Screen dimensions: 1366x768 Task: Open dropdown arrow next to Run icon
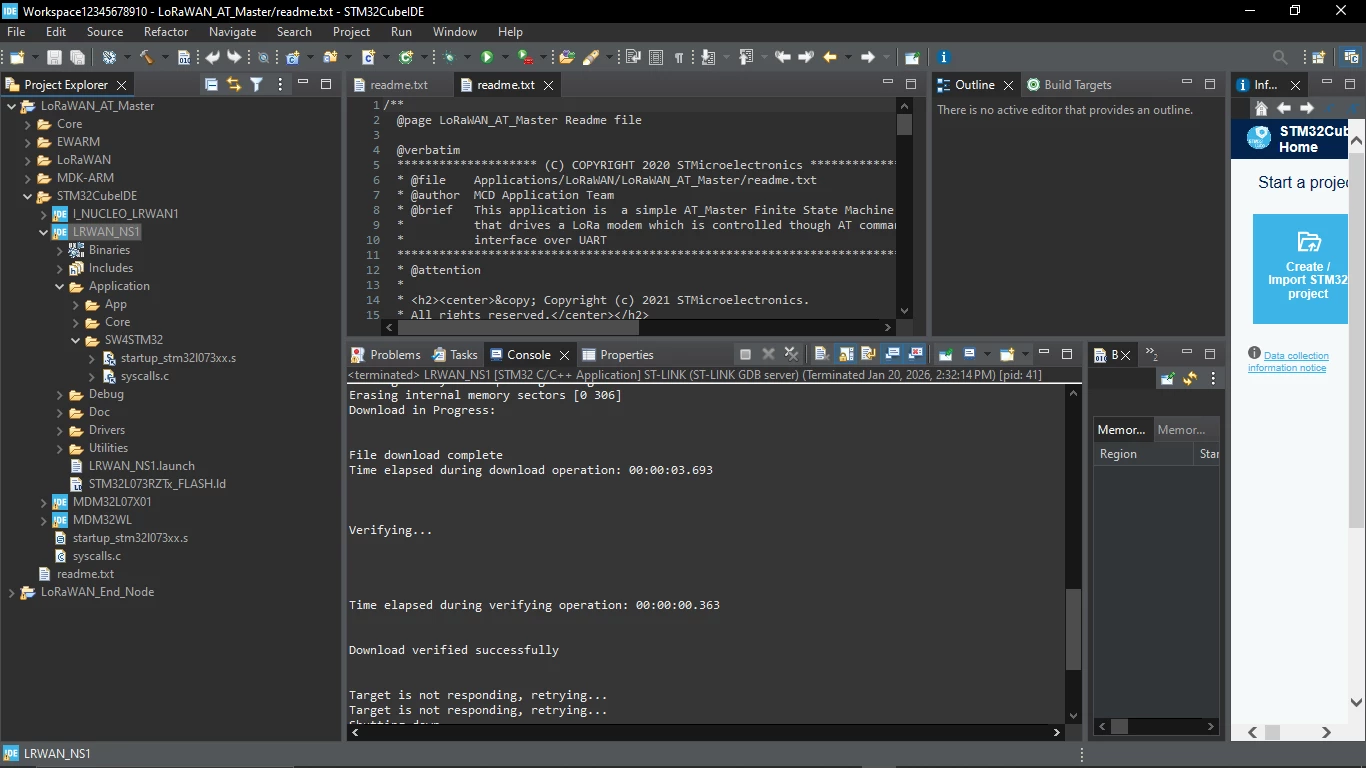pyautogui.click(x=504, y=57)
